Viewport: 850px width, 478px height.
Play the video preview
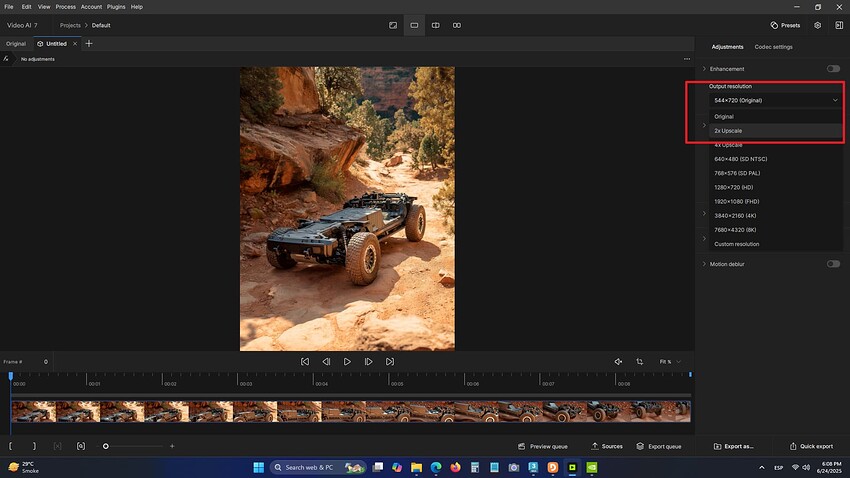pos(347,361)
